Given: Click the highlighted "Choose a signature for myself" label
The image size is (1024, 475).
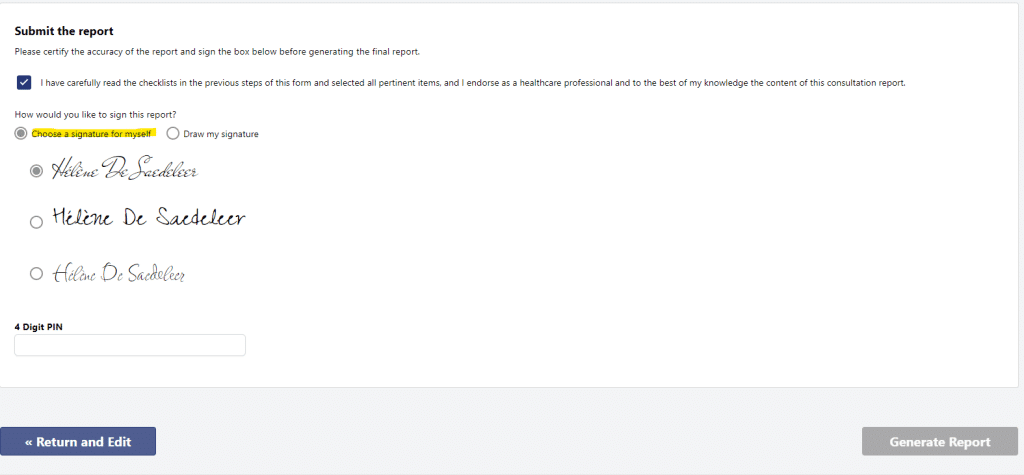Looking at the screenshot, I should coord(91,134).
